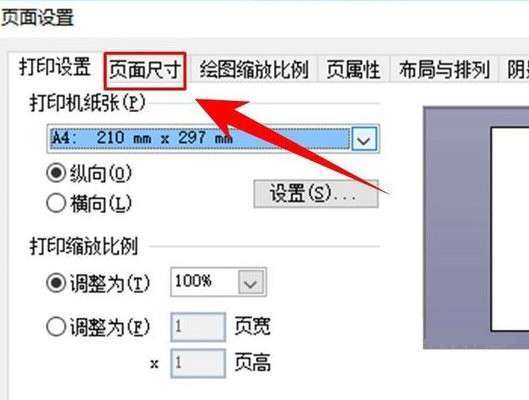Open the 绘图缩放比例 tab
Screen dimensions: 529x400
pos(254,70)
